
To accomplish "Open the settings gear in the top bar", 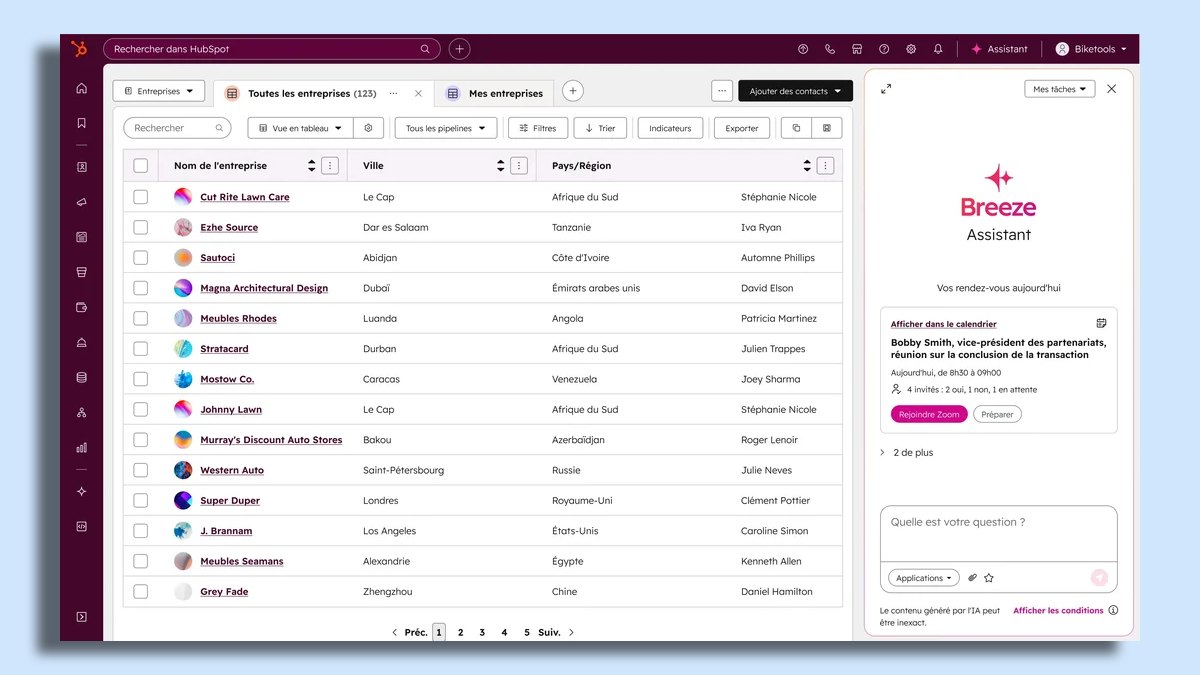I will tap(911, 49).
